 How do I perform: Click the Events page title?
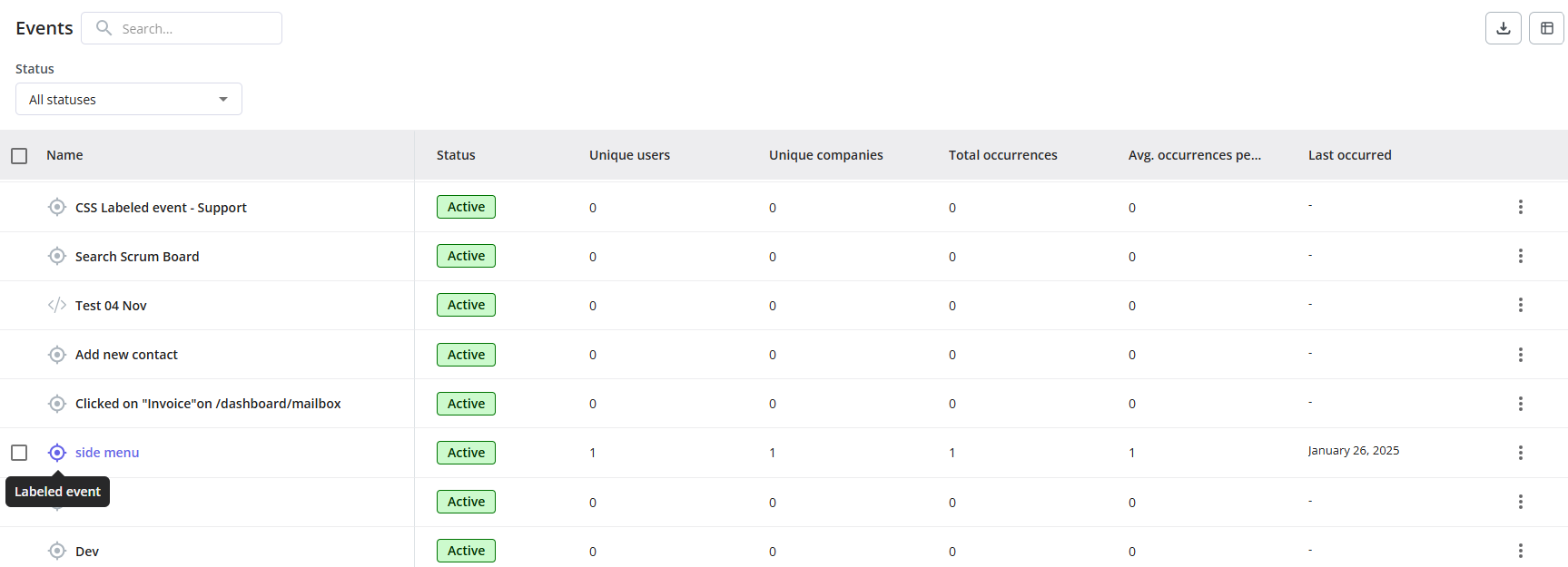coord(44,28)
